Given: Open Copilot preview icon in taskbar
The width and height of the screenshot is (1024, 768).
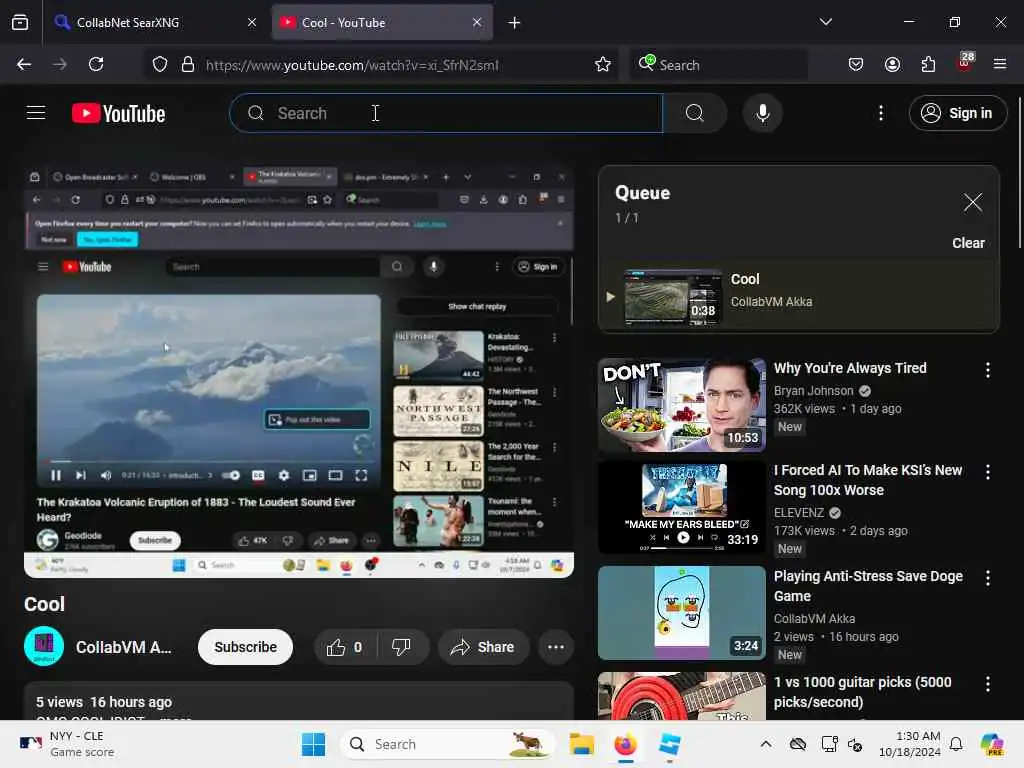Looking at the screenshot, I should (x=993, y=744).
